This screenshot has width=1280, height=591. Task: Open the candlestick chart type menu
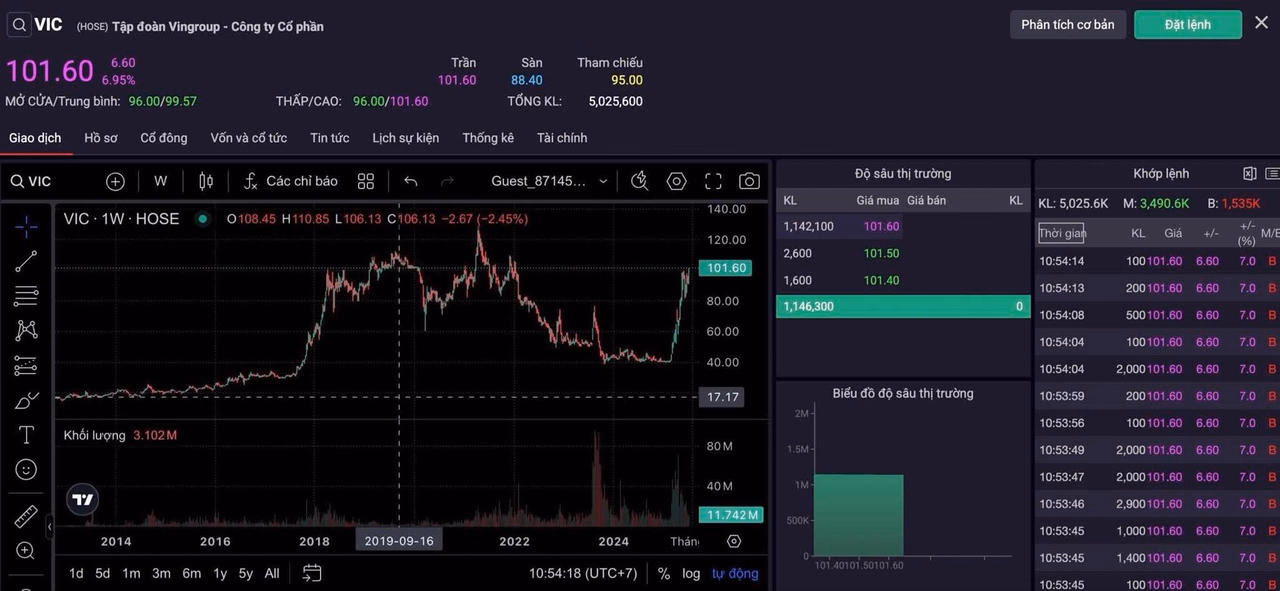click(206, 181)
